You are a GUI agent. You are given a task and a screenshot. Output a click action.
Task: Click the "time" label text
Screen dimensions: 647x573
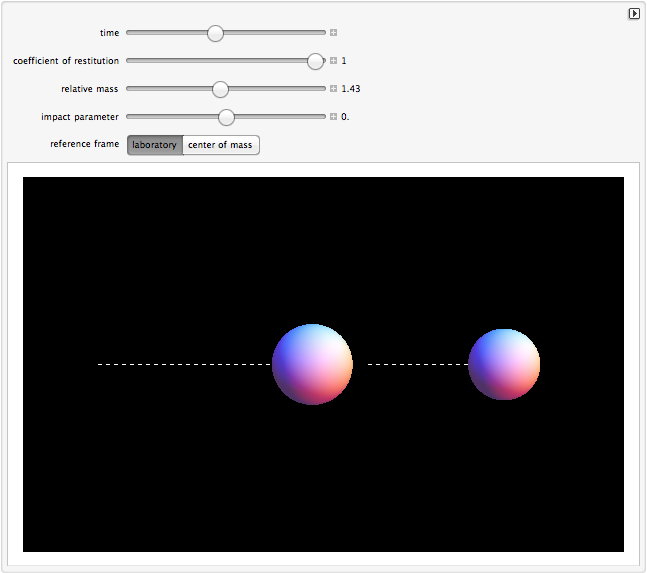pyautogui.click(x=109, y=33)
